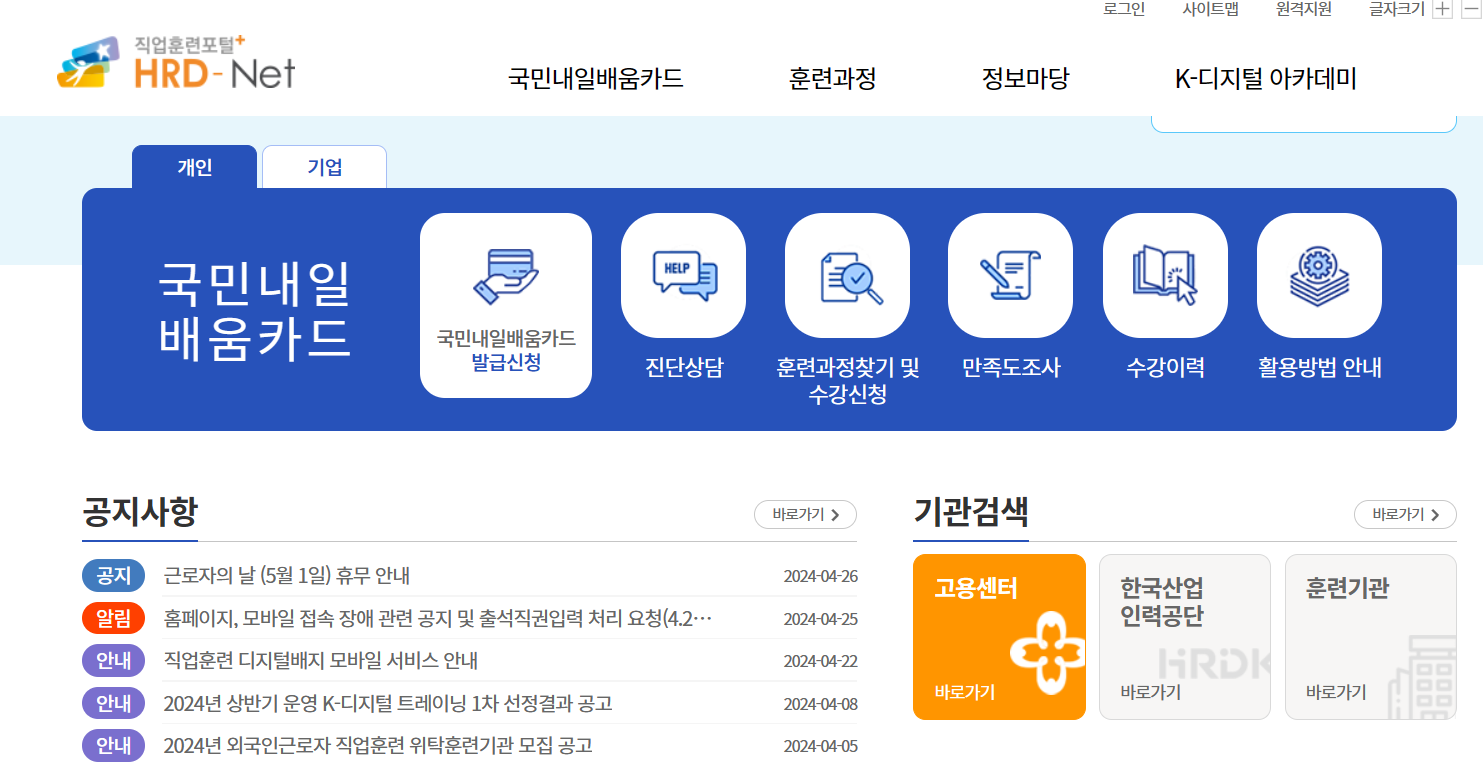The width and height of the screenshot is (1483, 767).
Task: Open notice 2024년 외국인근로자 직업훈련 위탁훈련기관 모집
Action: [x=378, y=746]
